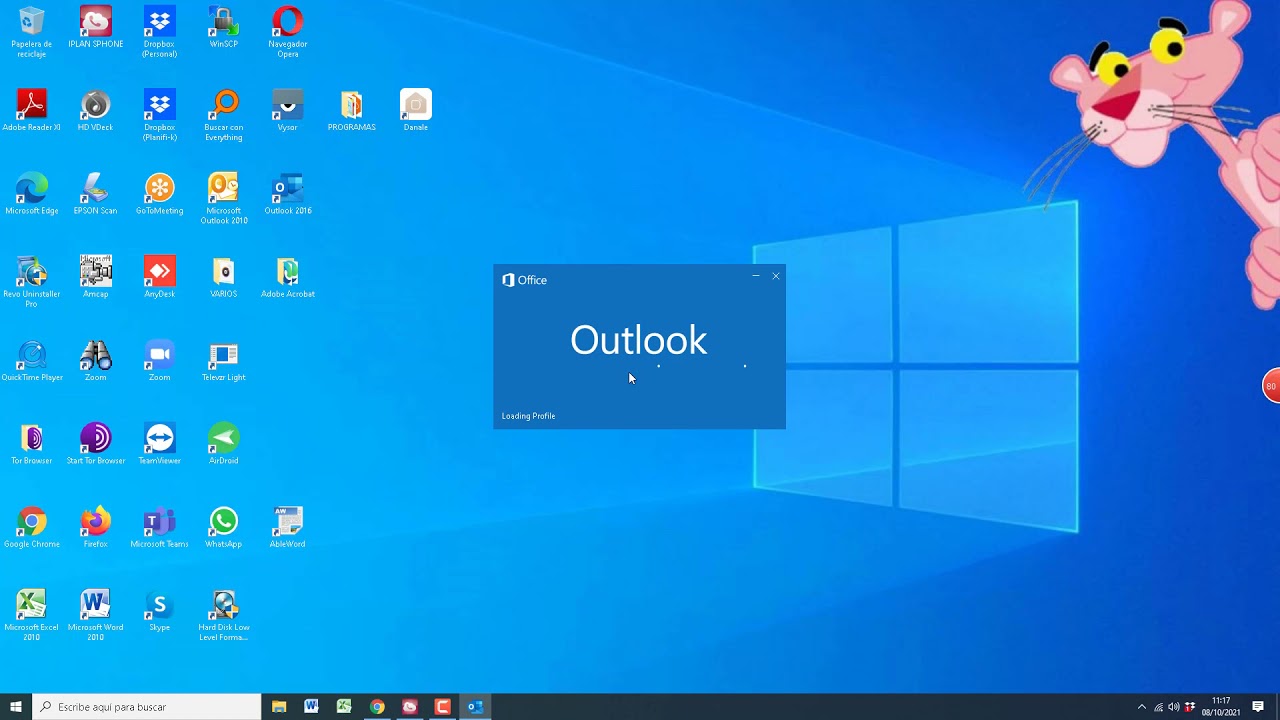Click the Office logo on Outlook splash
The image size is (1280, 720).
[x=524, y=280]
